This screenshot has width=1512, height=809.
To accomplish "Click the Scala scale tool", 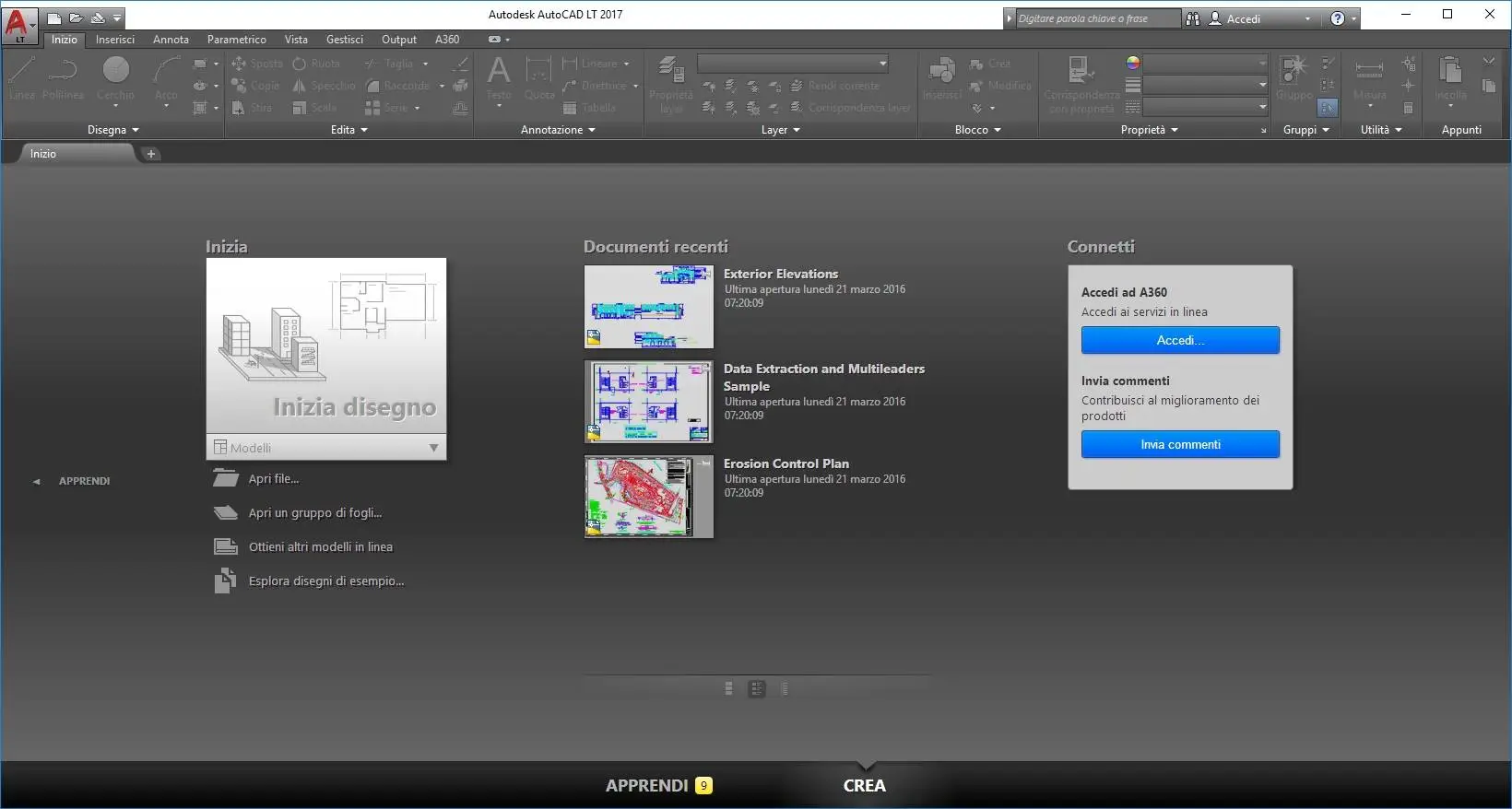I will (x=314, y=108).
